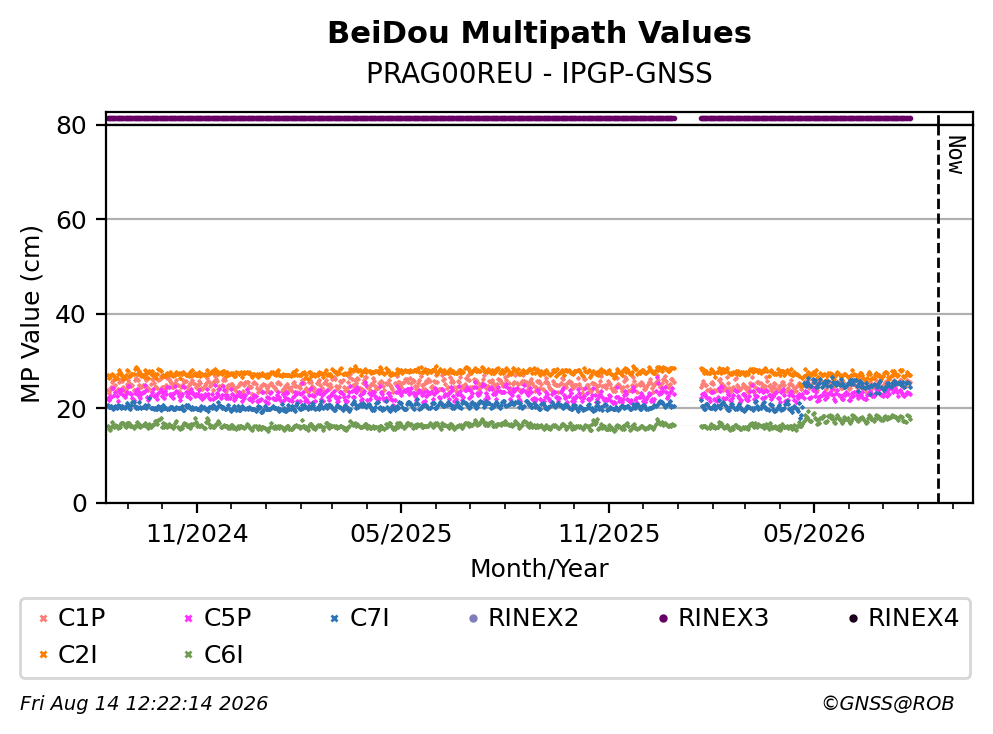Viewport: 993px width, 734px height.
Task: Click the 20 y-axis tick label
Action: [71, 408]
